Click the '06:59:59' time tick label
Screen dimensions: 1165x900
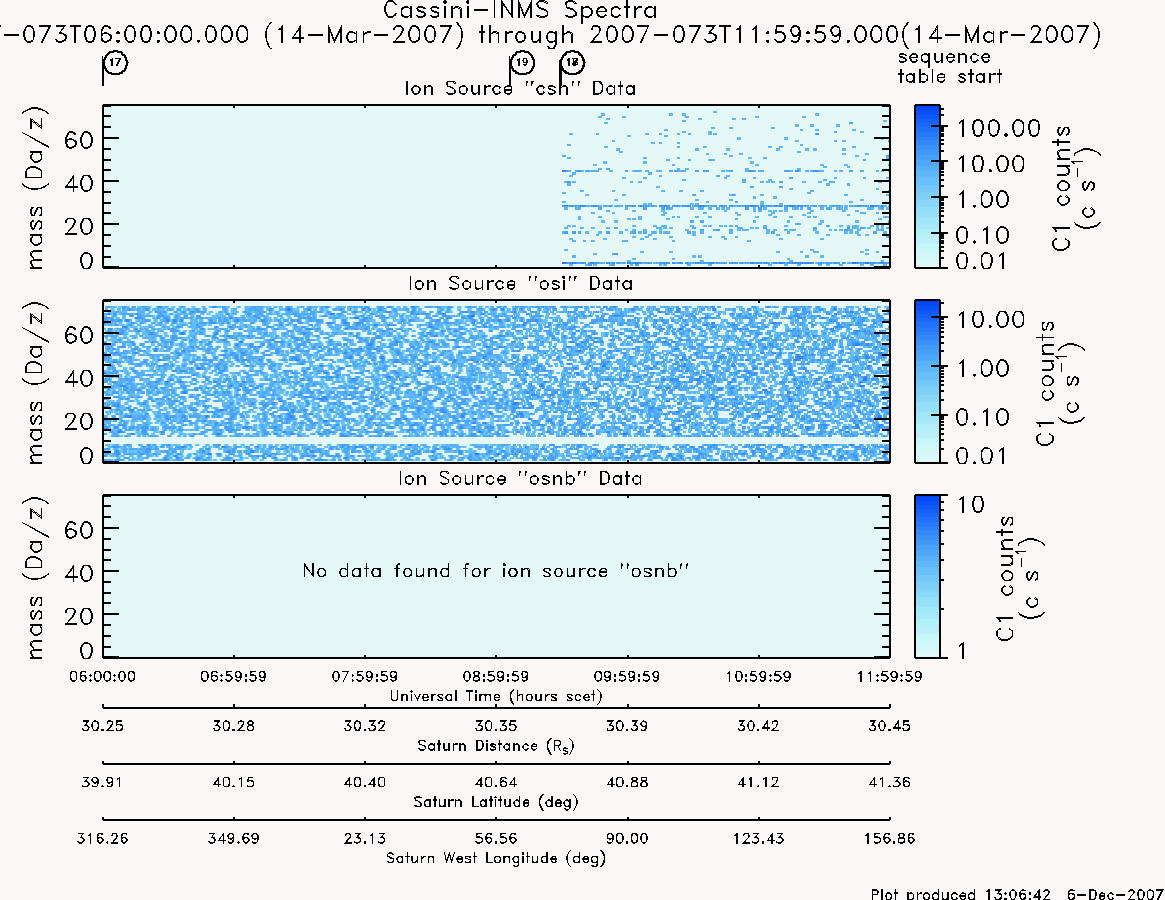click(233, 676)
